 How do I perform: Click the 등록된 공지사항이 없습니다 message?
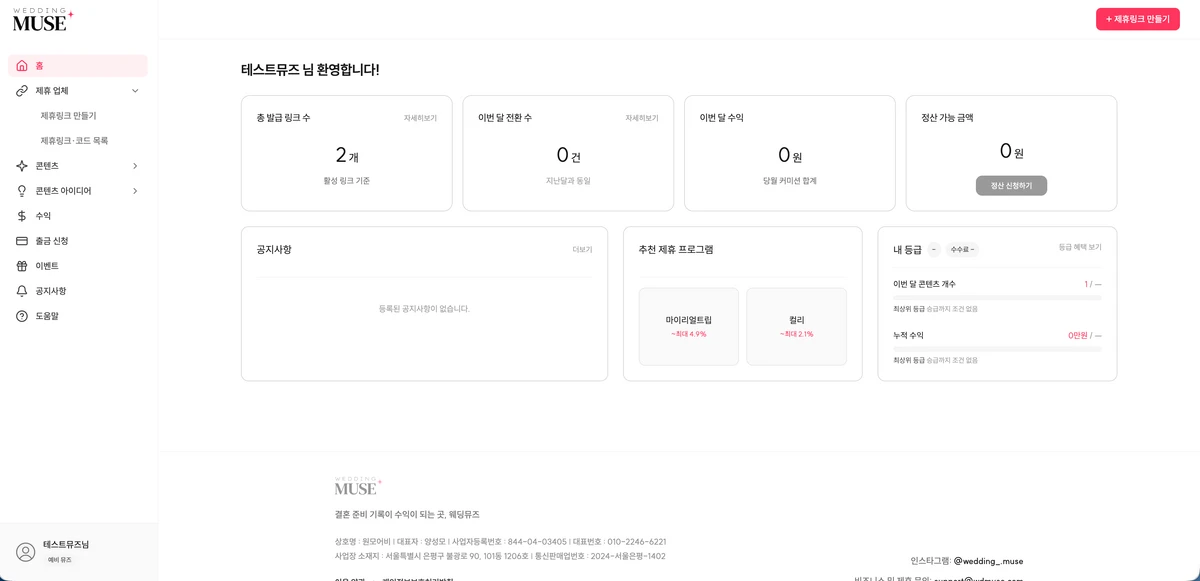tap(424, 309)
